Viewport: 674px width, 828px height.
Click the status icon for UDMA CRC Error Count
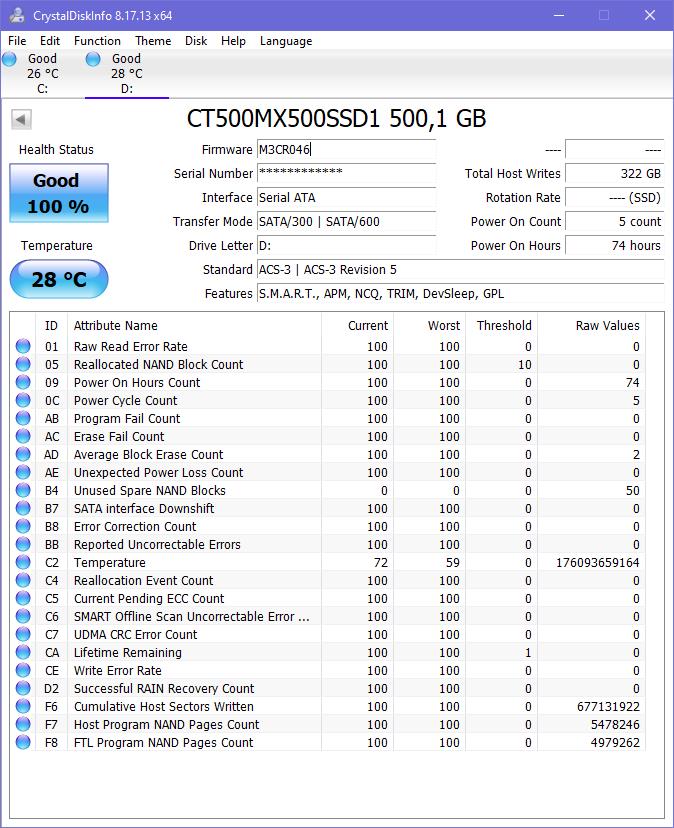(x=23, y=634)
